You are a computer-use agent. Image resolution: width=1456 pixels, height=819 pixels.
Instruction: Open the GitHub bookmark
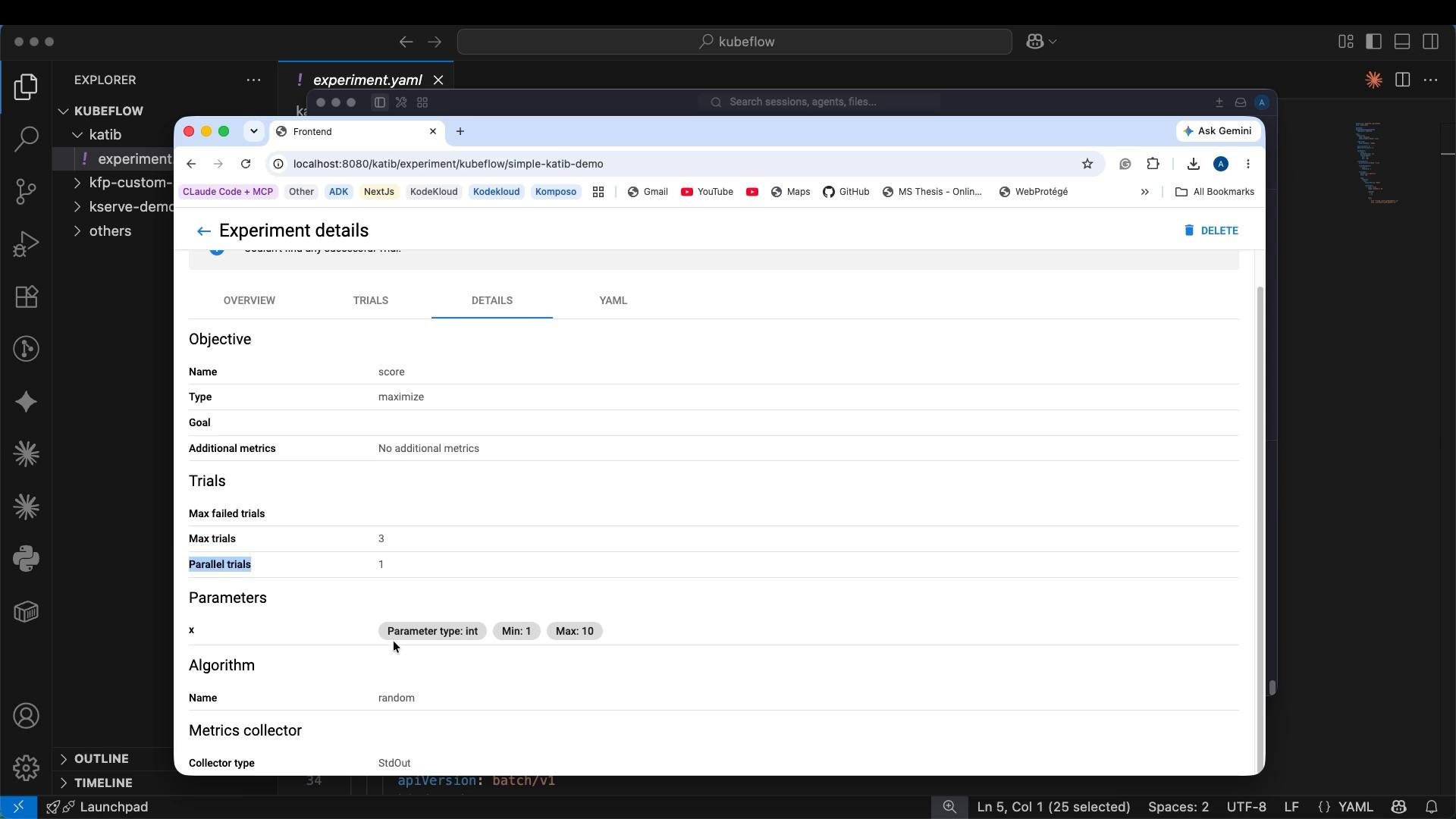point(846,192)
